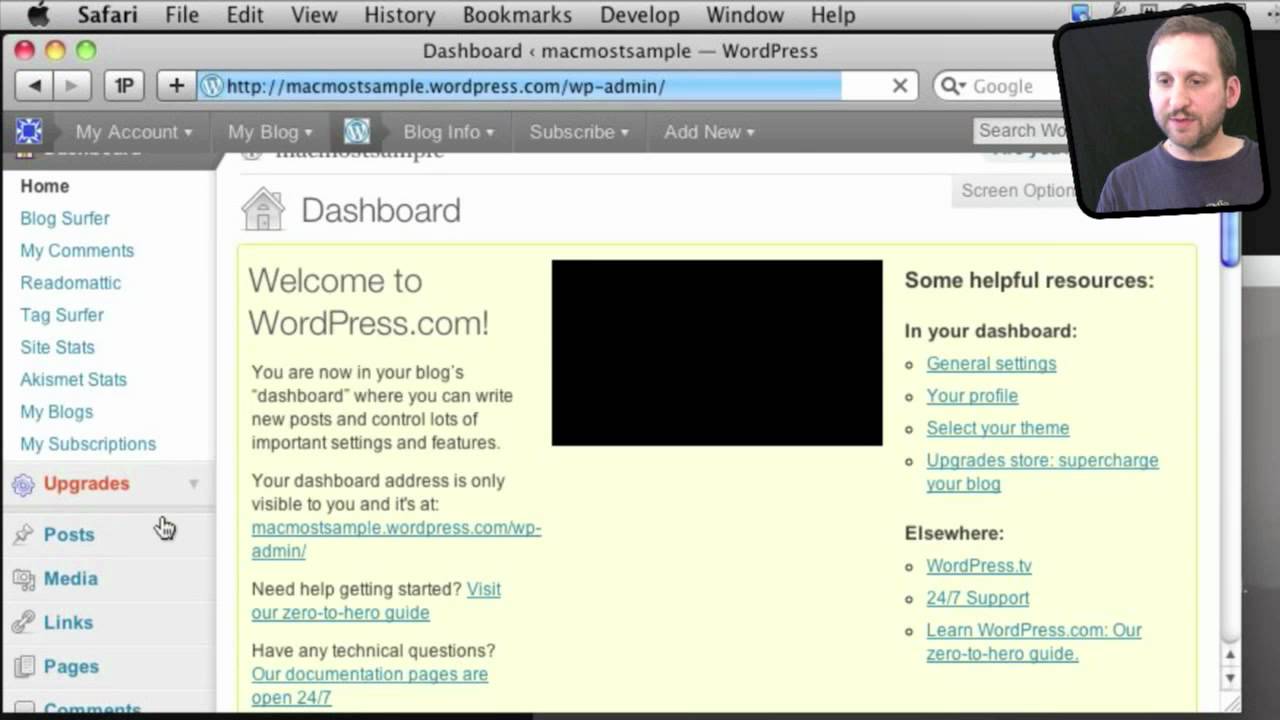This screenshot has width=1280, height=720.
Task: Open Blog Surfer in sidebar
Action: click(x=65, y=218)
